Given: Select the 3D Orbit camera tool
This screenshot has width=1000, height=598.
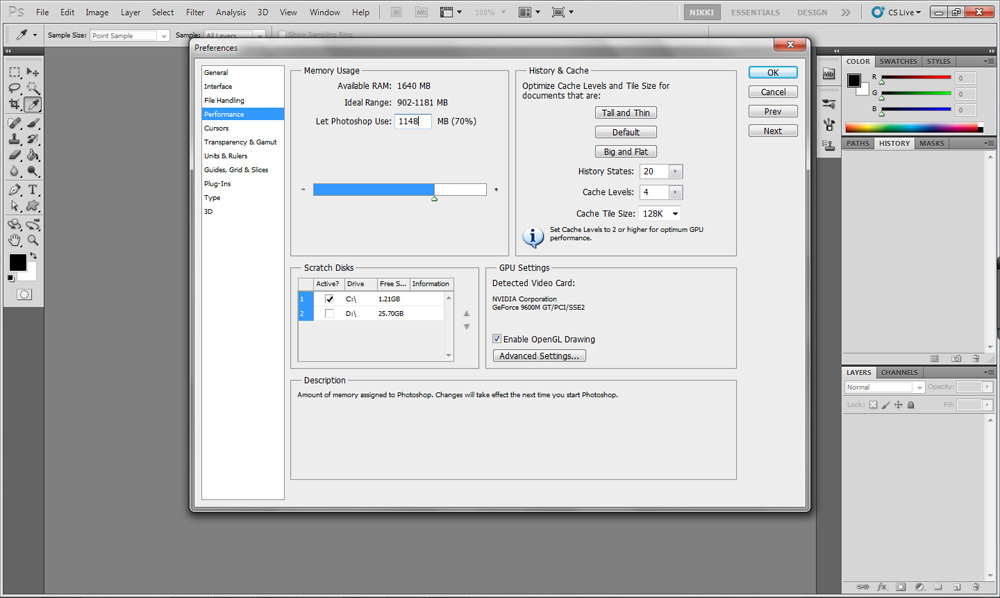Looking at the screenshot, I should tap(33, 224).
